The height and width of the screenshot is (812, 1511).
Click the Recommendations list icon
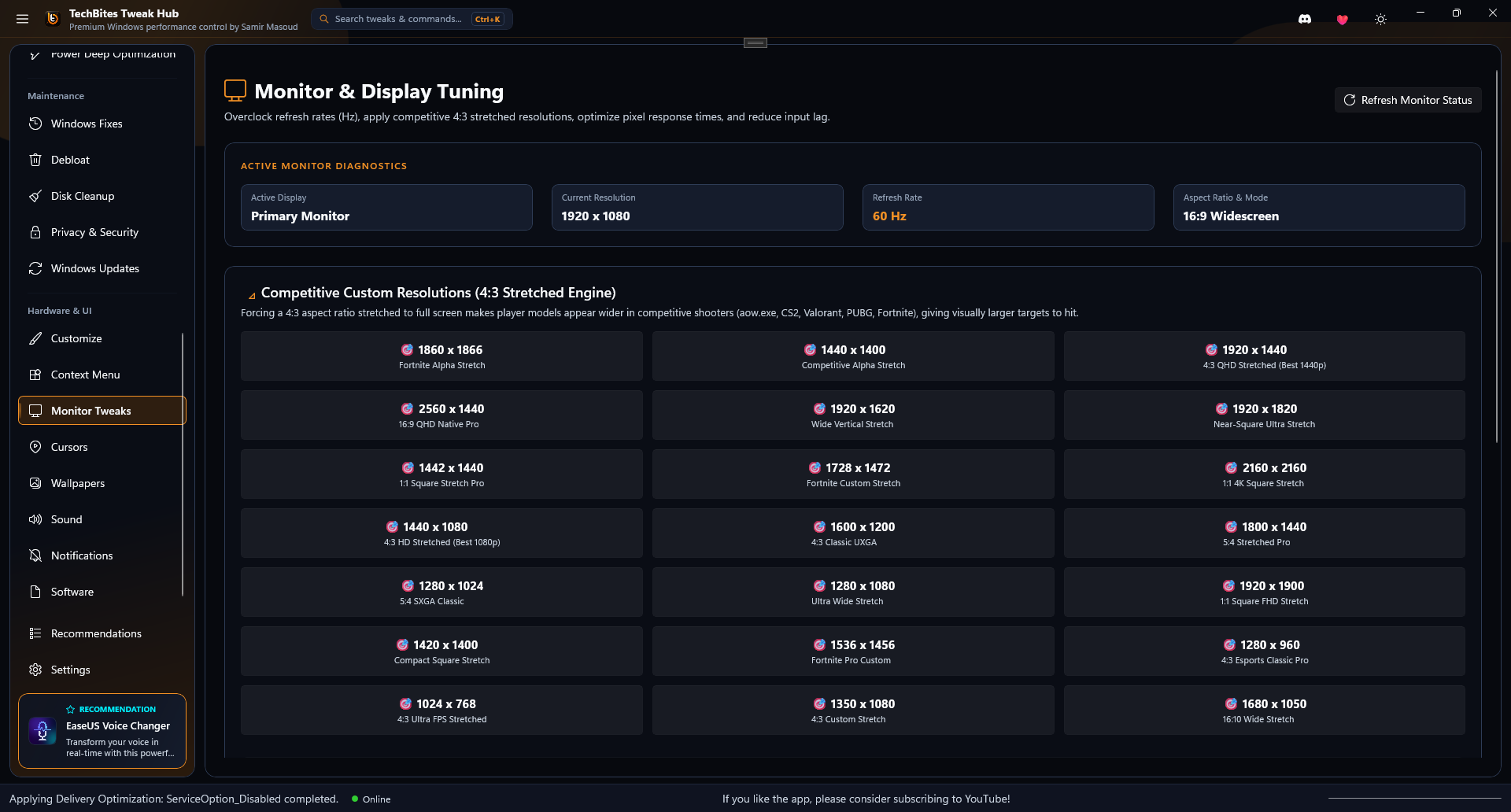(35, 633)
